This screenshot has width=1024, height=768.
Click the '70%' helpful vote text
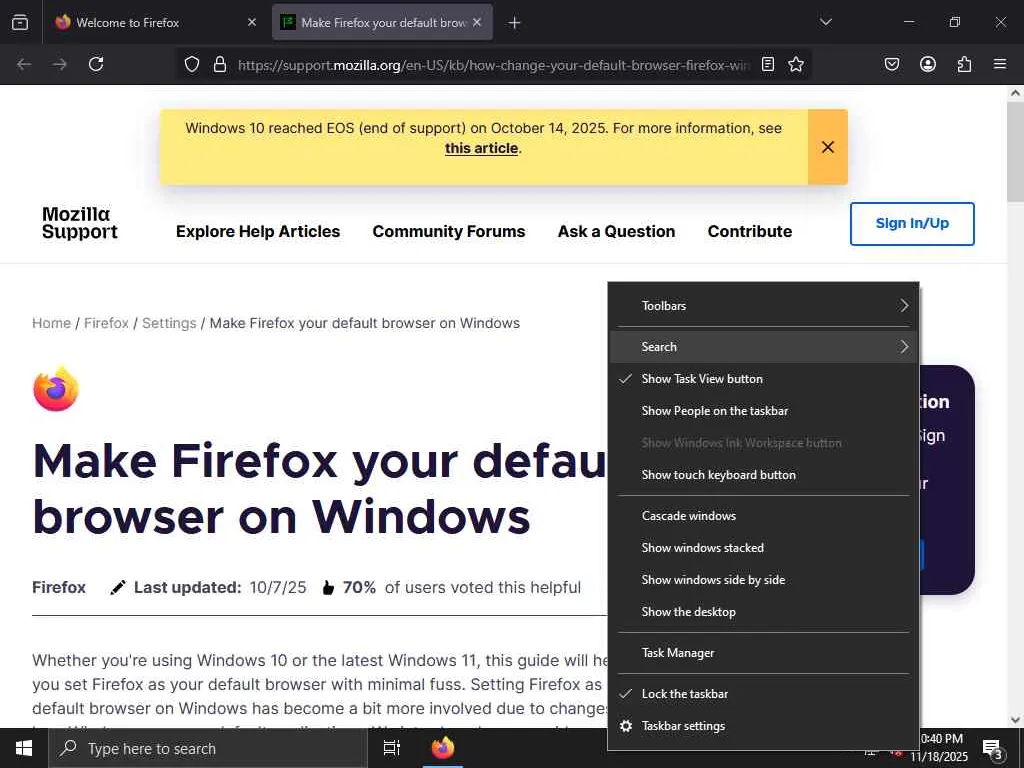point(359,587)
